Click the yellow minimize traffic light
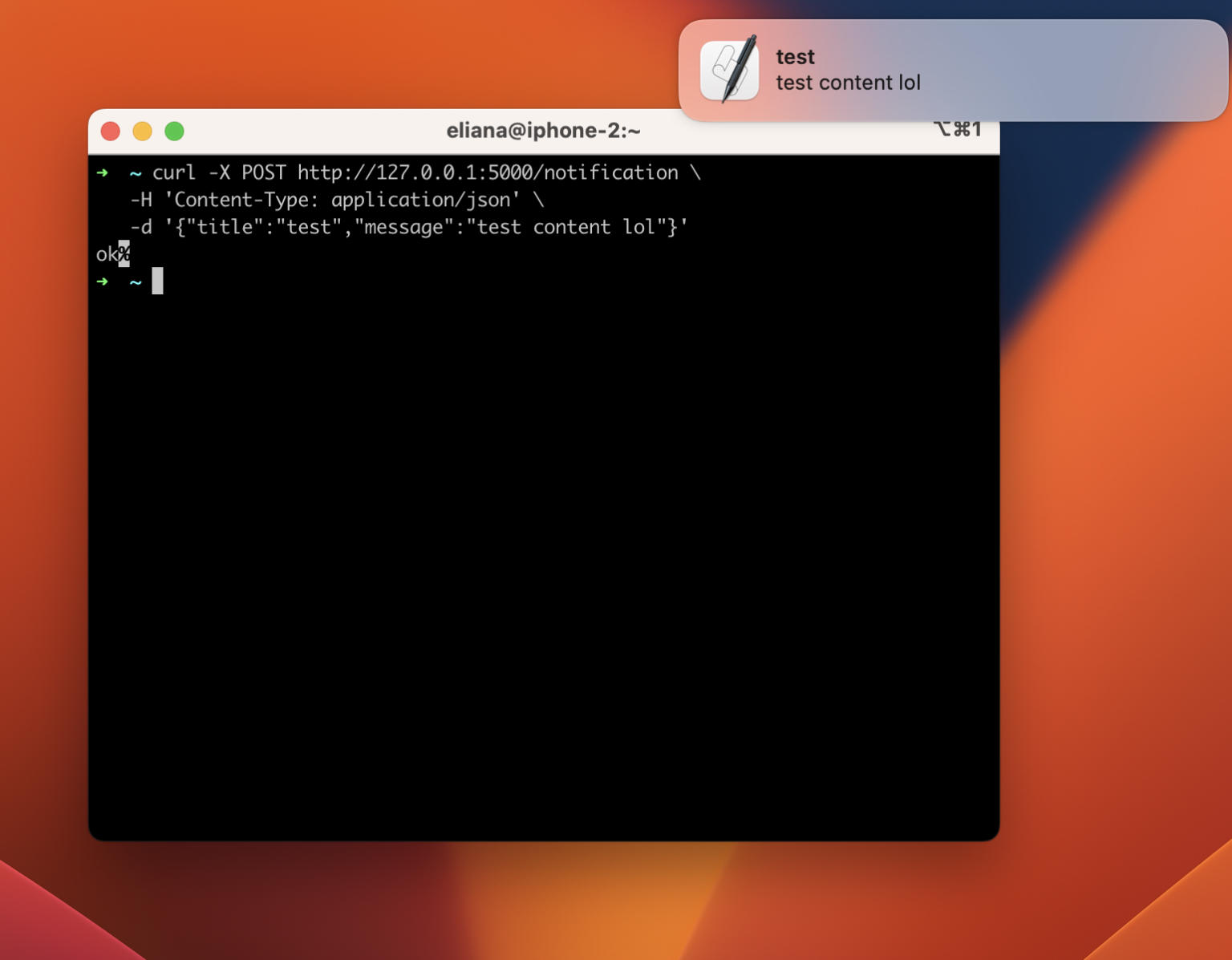The width and height of the screenshot is (1232, 960). pos(142,130)
